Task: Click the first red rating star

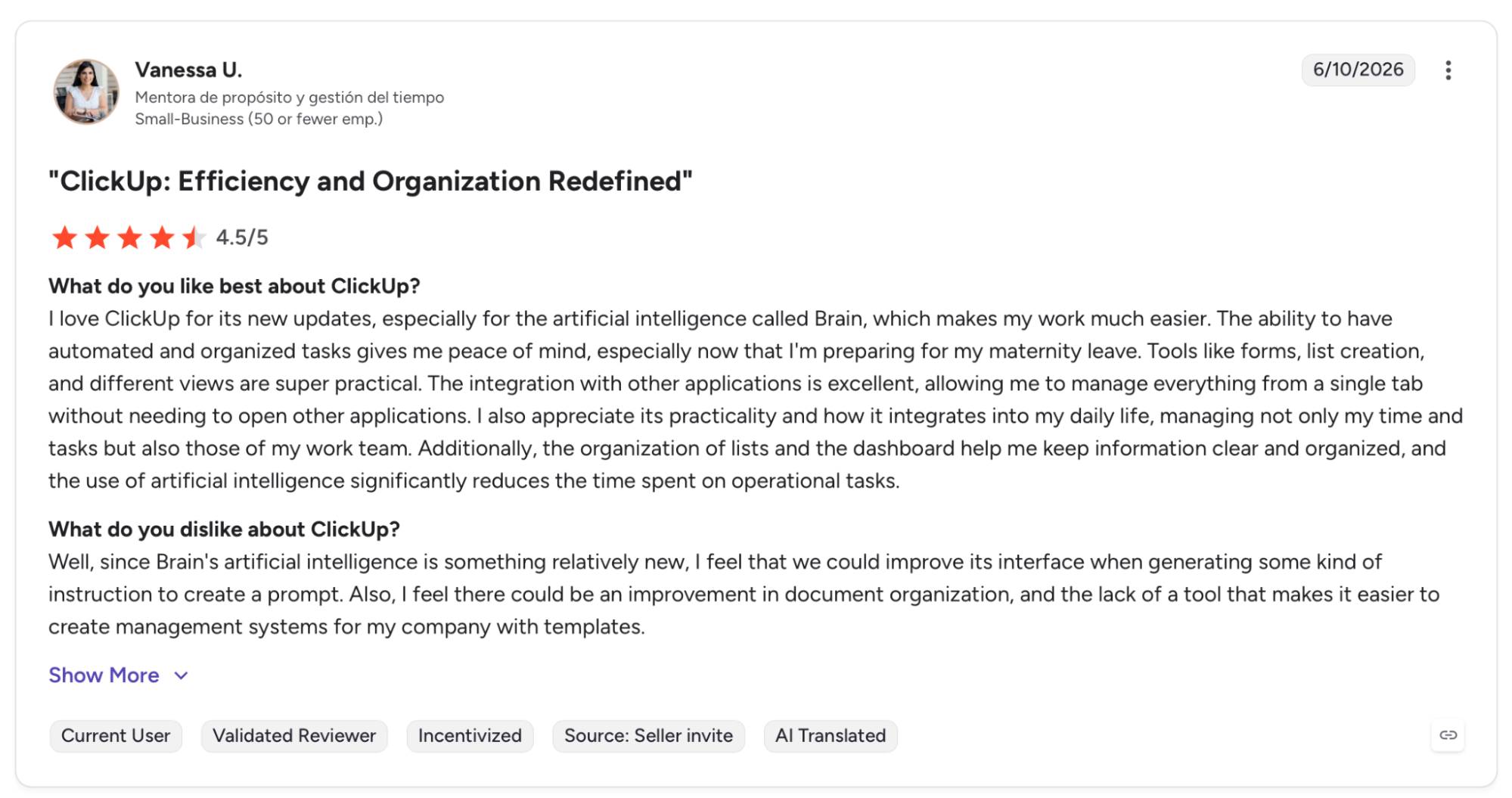Action: coord(65,238)
